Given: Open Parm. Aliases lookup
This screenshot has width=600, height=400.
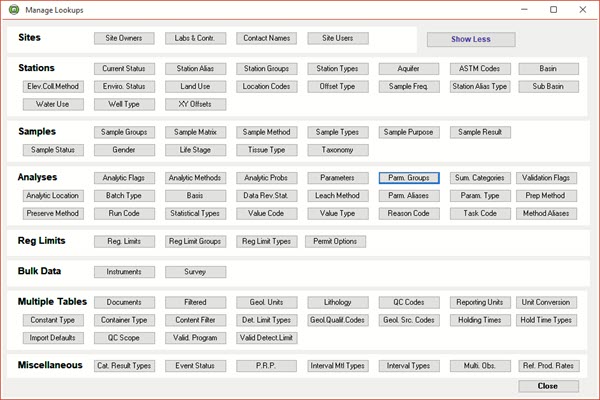Looking at the screenshot, I should [x=409, y=196].
